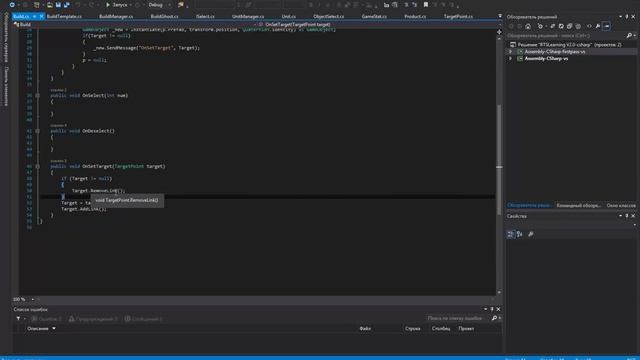The width and height of the screenshot is (640, 360).
Task: Sort by the Строка column header
Action: pyautogui.click(x=413, y=329)
